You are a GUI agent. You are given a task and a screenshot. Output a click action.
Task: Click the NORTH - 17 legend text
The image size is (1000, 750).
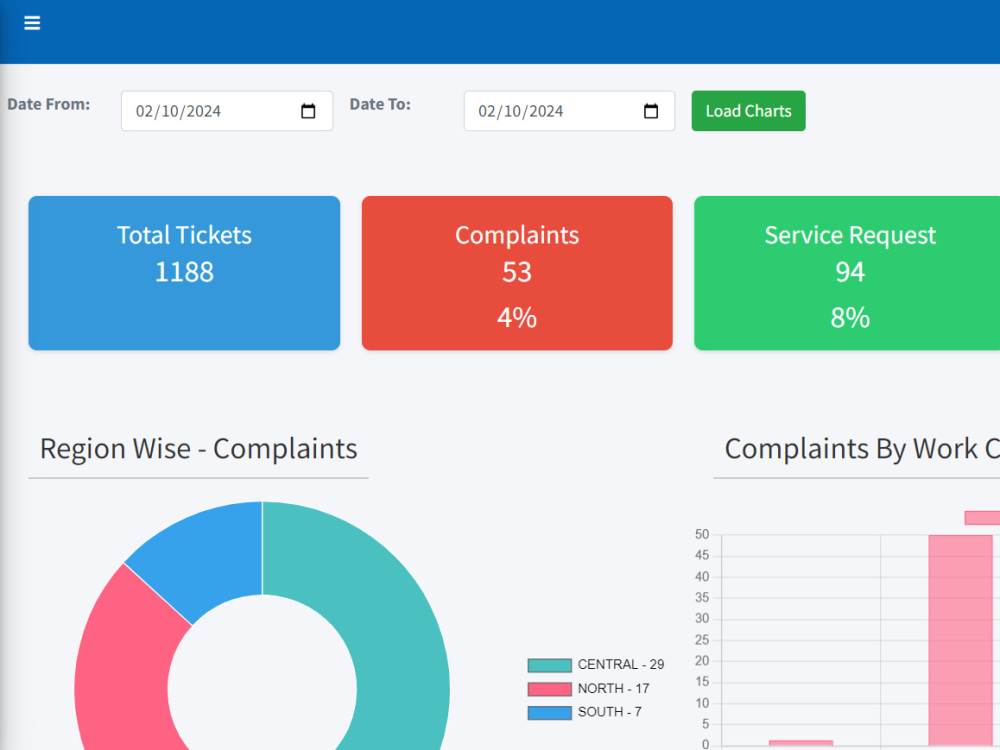(614, 689)
